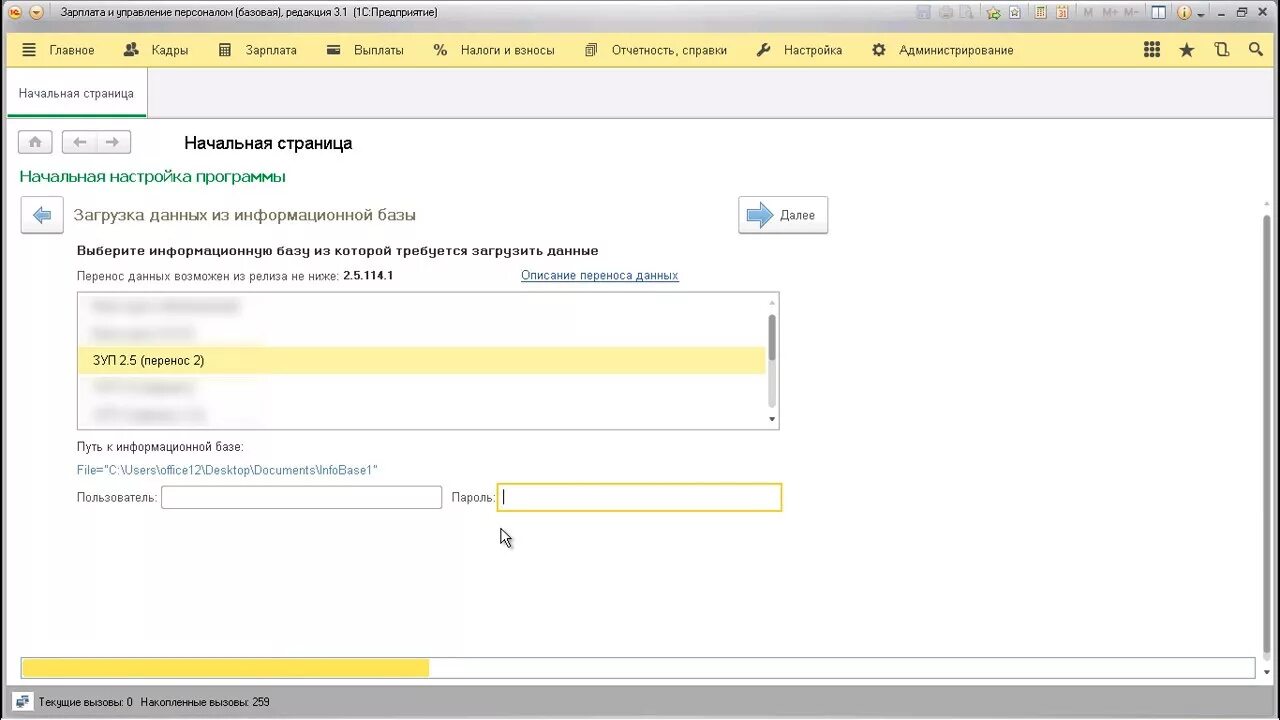Open the Администрирование section
Viewport: 1280px width, 720px height.
coord(942,50)
